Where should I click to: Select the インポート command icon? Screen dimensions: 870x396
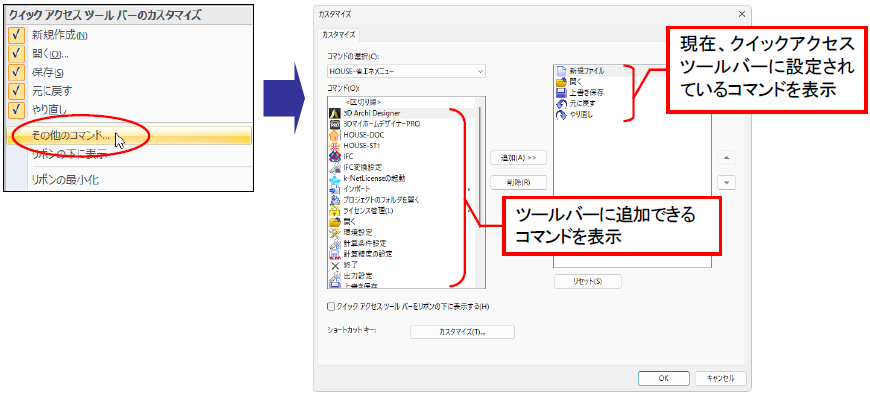(x=335, y=189)
